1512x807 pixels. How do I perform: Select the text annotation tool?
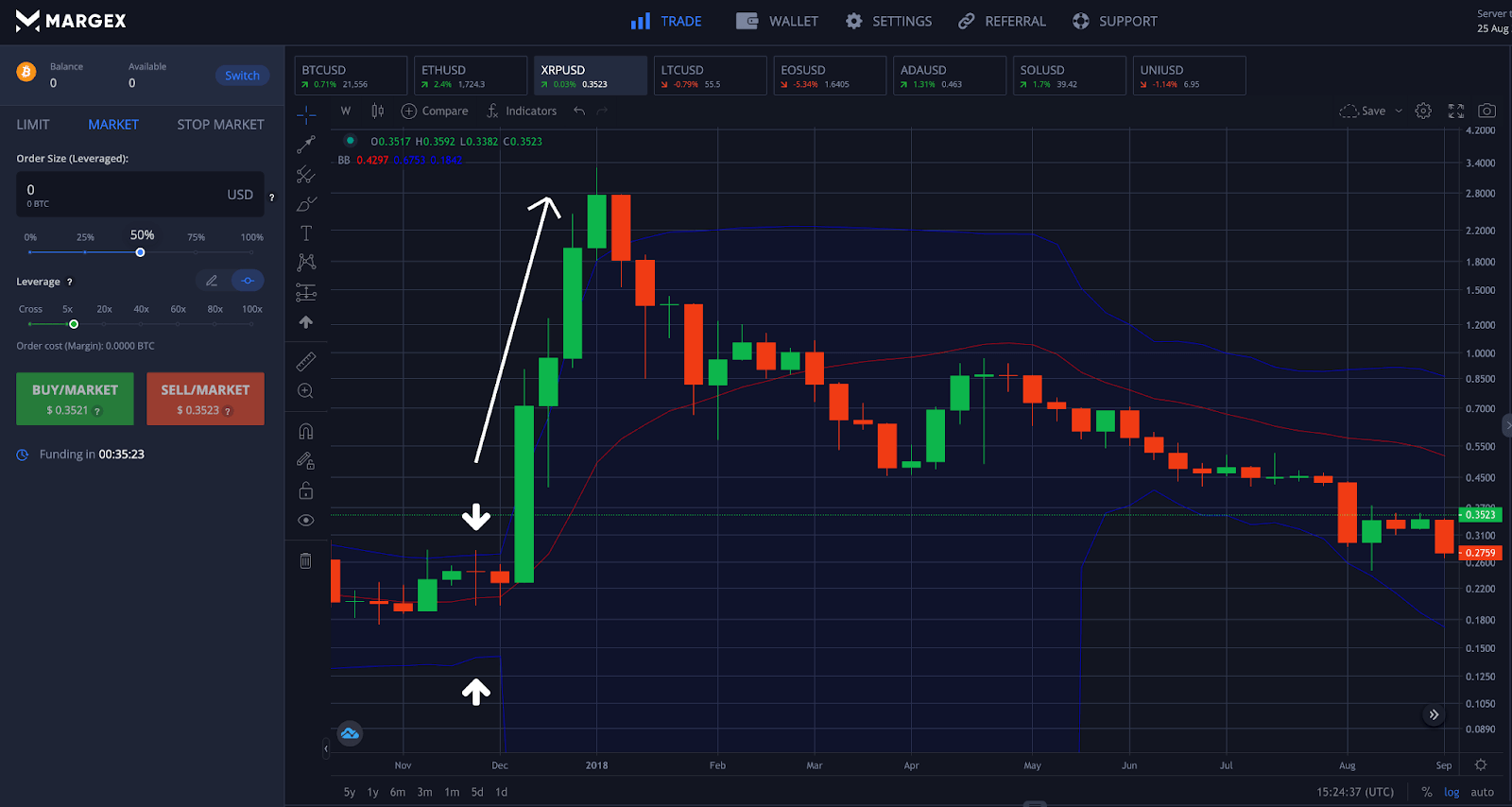[306, 233]
